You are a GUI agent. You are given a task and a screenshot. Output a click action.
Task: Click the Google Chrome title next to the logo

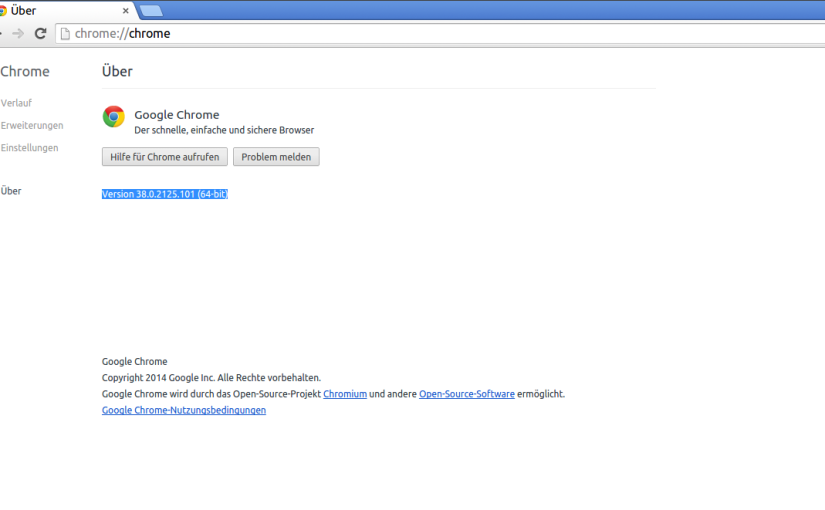[x=177, y=115]
